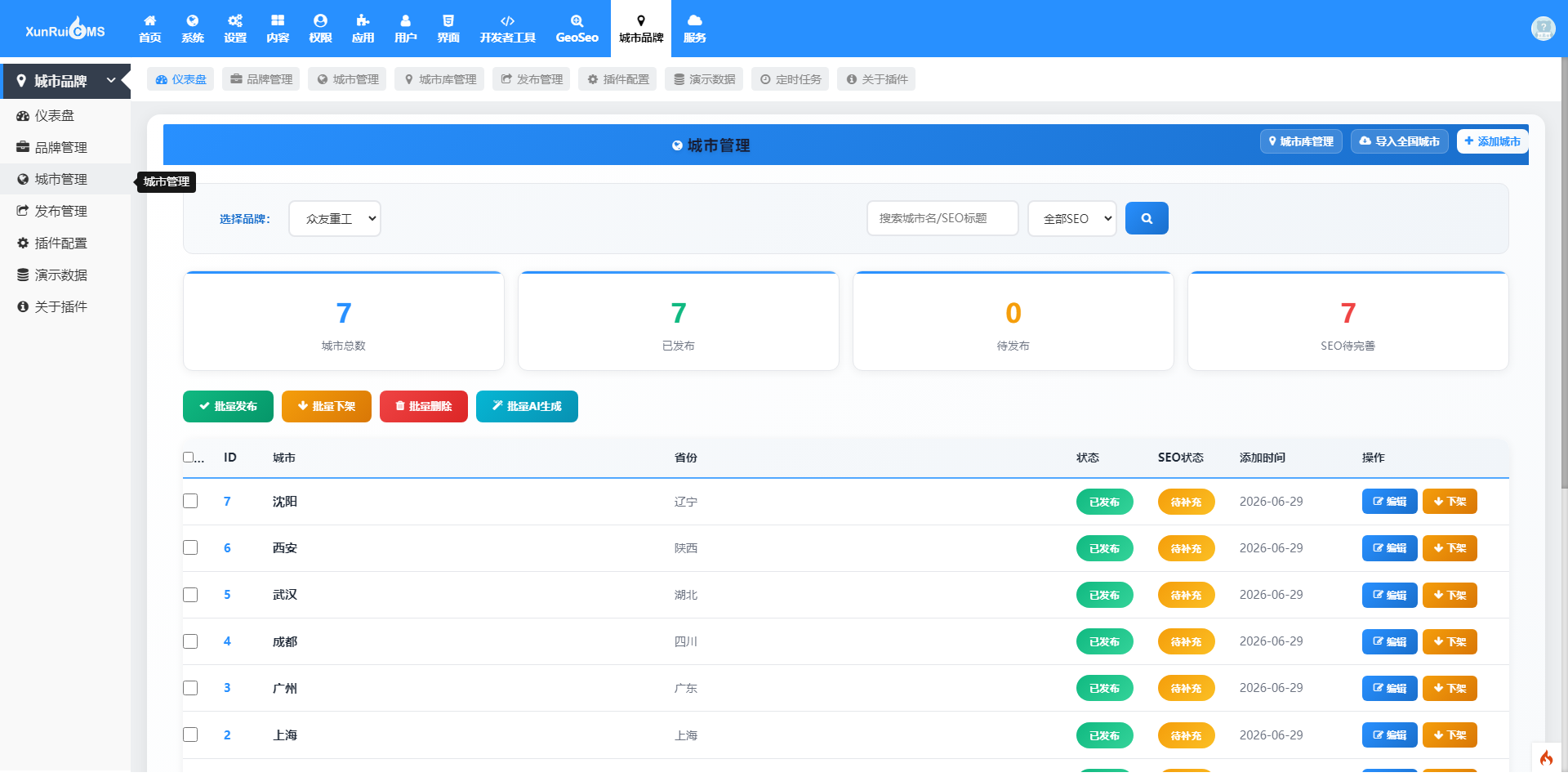The width and height of the screenshot is (1568, 777).
Task: Open the 界面 HTML5 interface icon
Action: pos(448,29)
